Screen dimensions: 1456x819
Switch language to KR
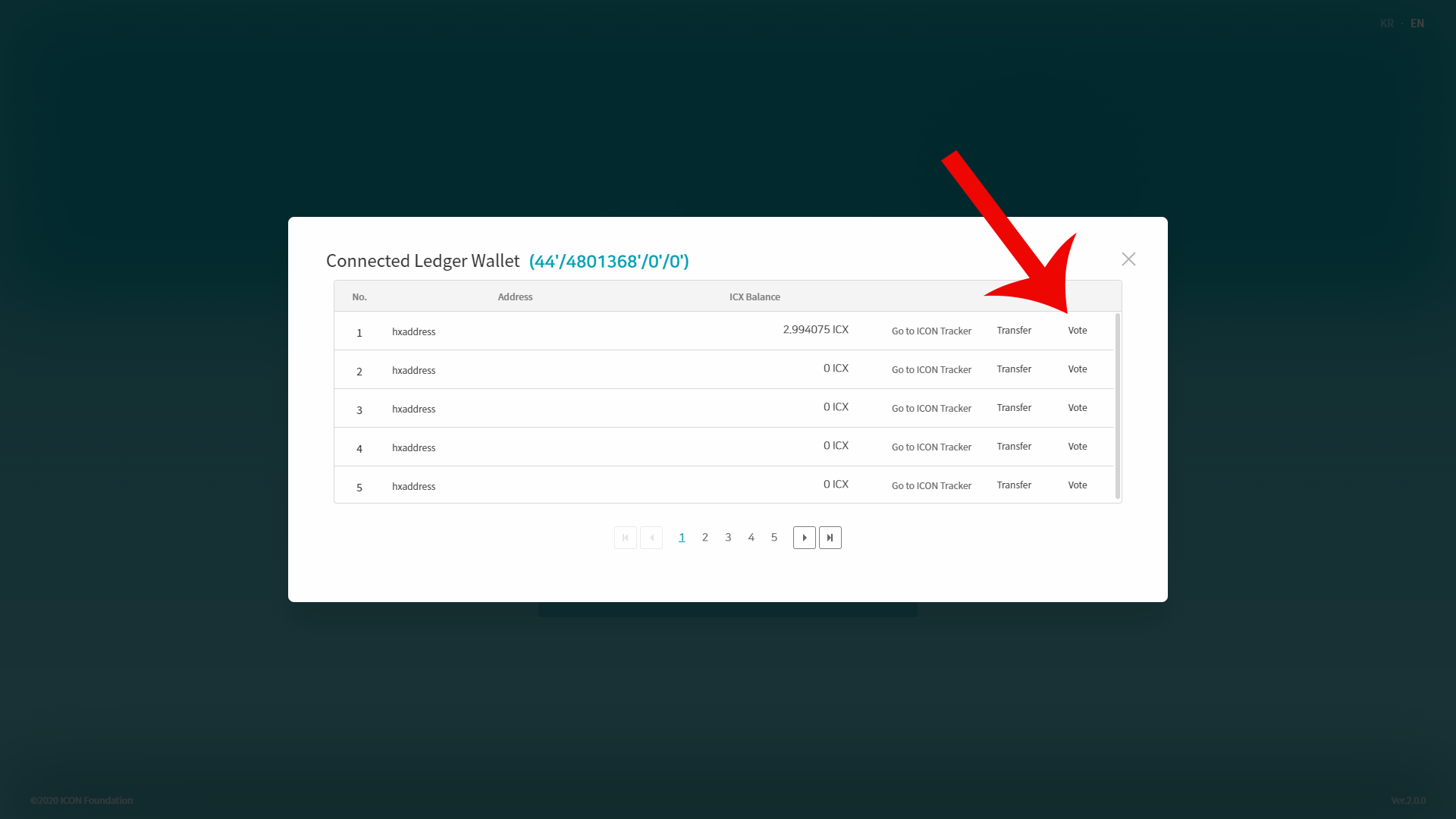pos(1386,24)
